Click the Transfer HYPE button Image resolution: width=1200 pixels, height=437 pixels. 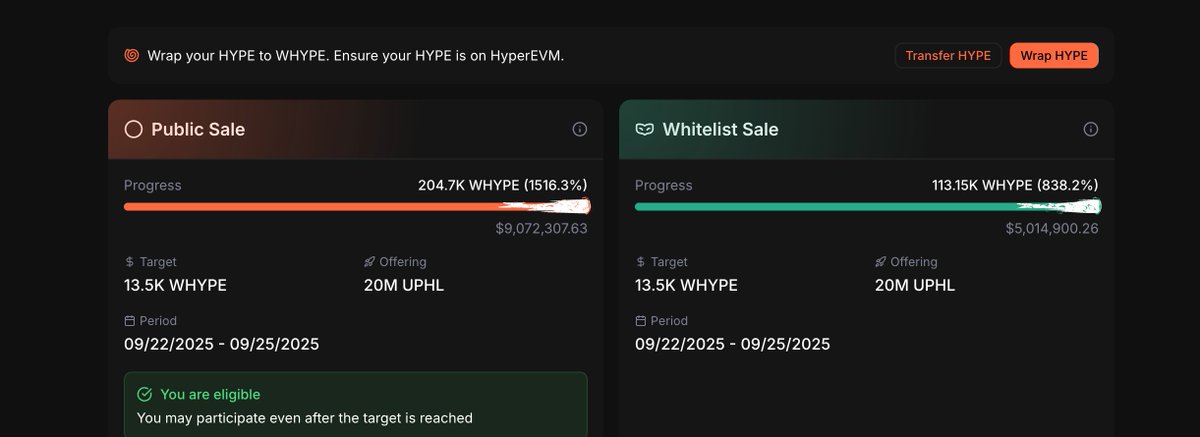pyautogui.click(x=947, y=56)
